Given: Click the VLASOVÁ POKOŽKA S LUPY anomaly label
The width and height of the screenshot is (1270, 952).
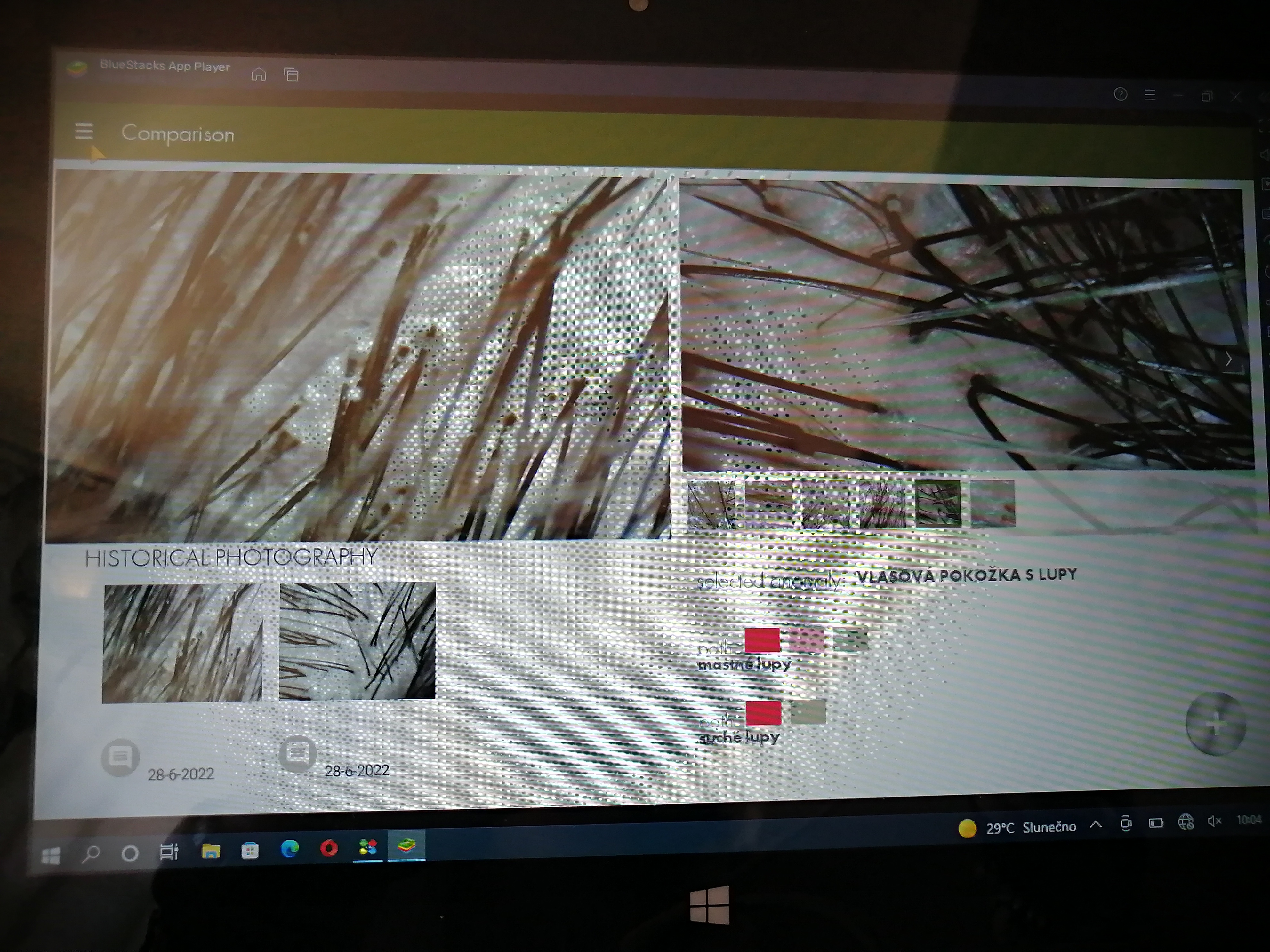Looking at the screenshot, I should [967, 575].
